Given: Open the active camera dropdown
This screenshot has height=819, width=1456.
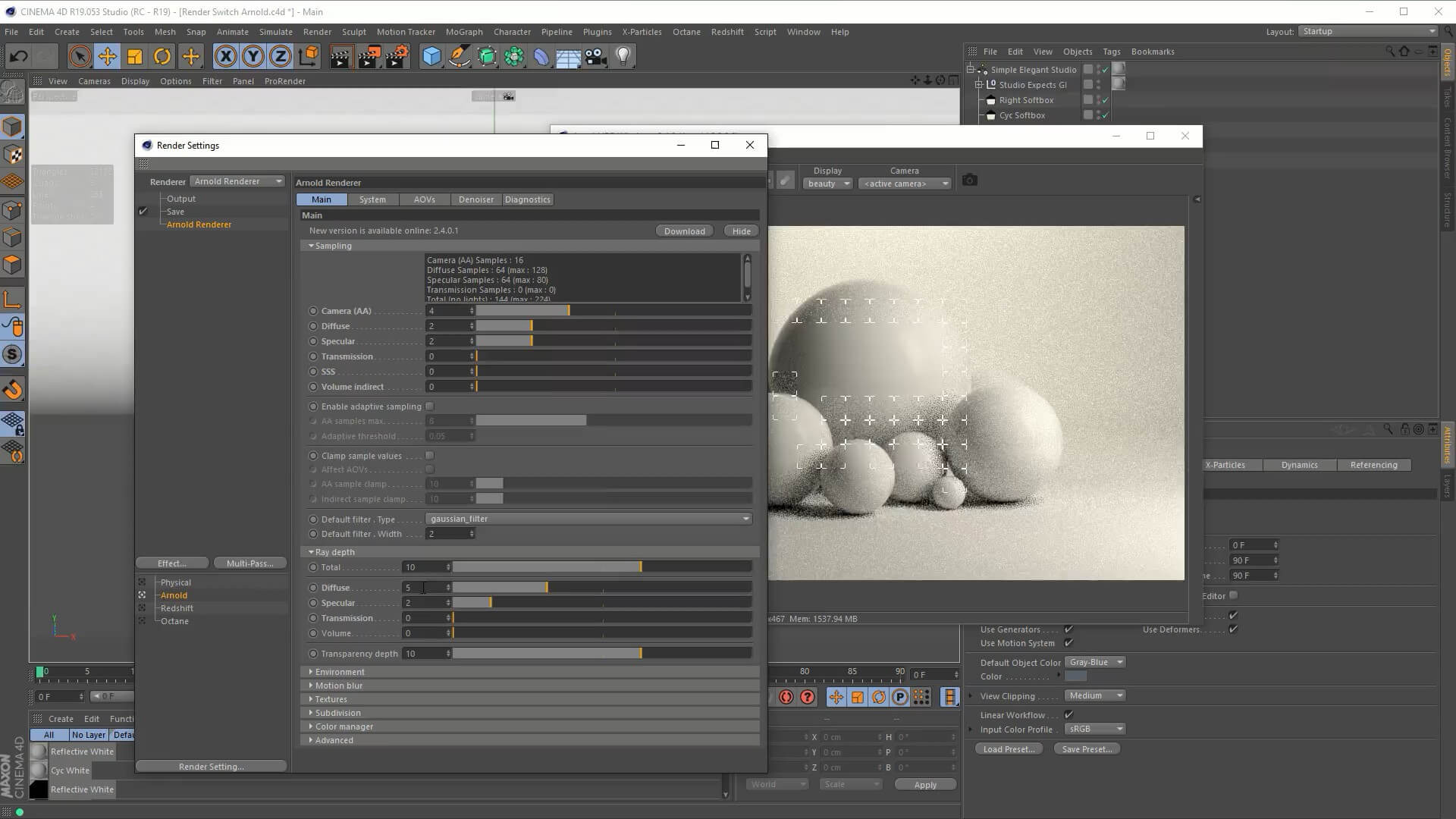Looking at the screenshot, I should (x=905, y=184).
